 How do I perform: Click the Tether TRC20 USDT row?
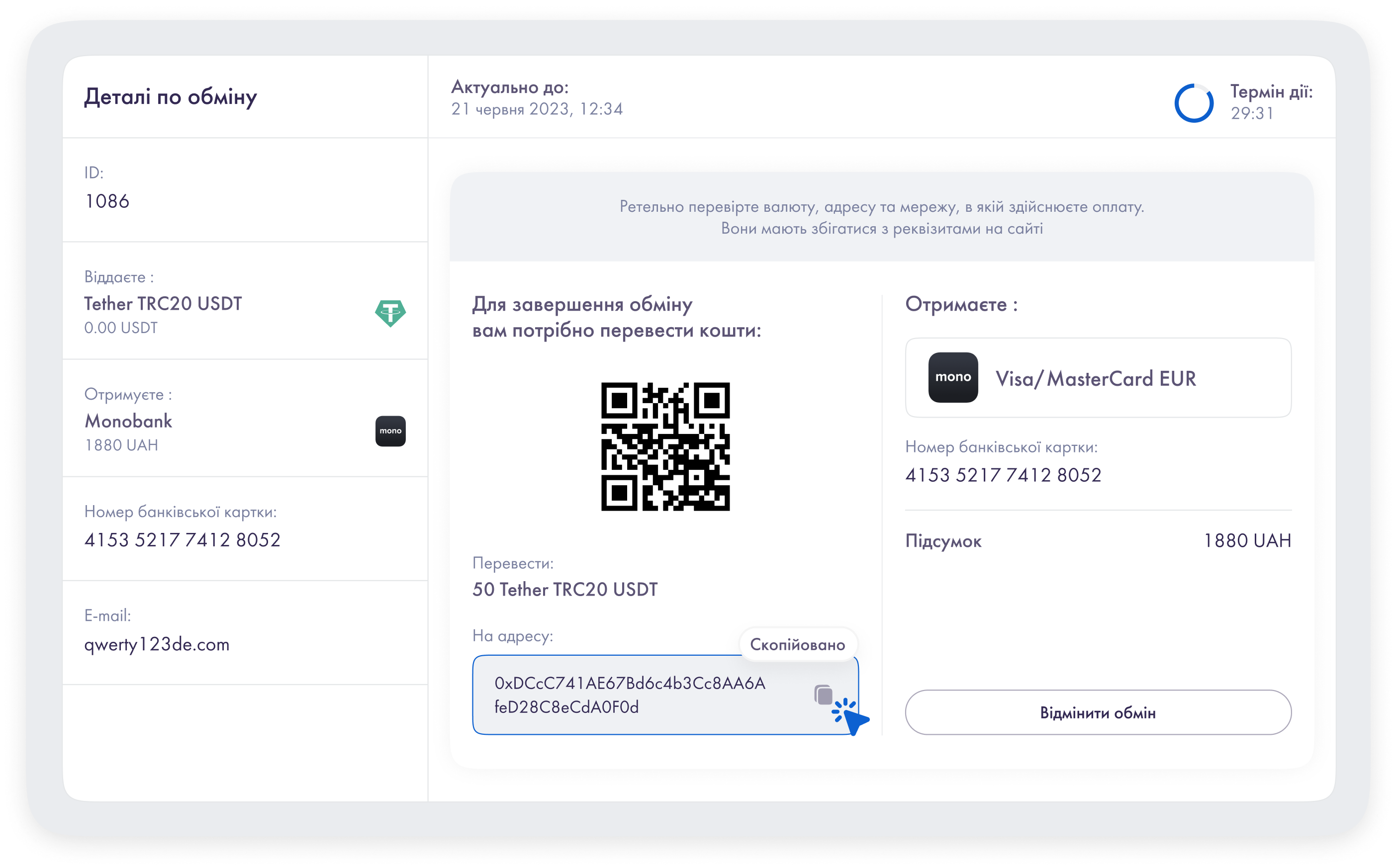[163, 304]
